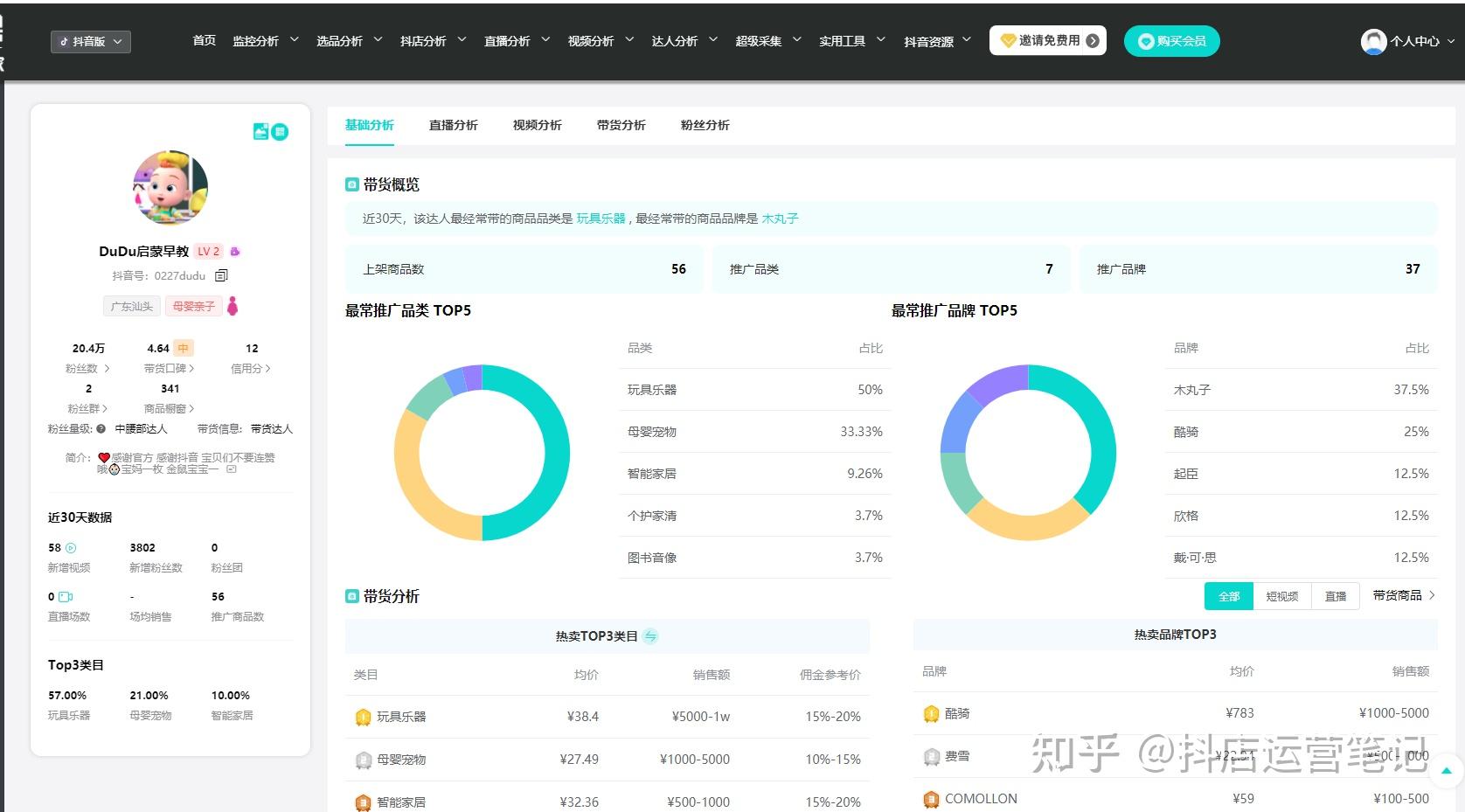The height and width of the screenshot is (812, 1465).
Task: Click the question mark icon beside 粉丝量级
Action: (101, 429)
